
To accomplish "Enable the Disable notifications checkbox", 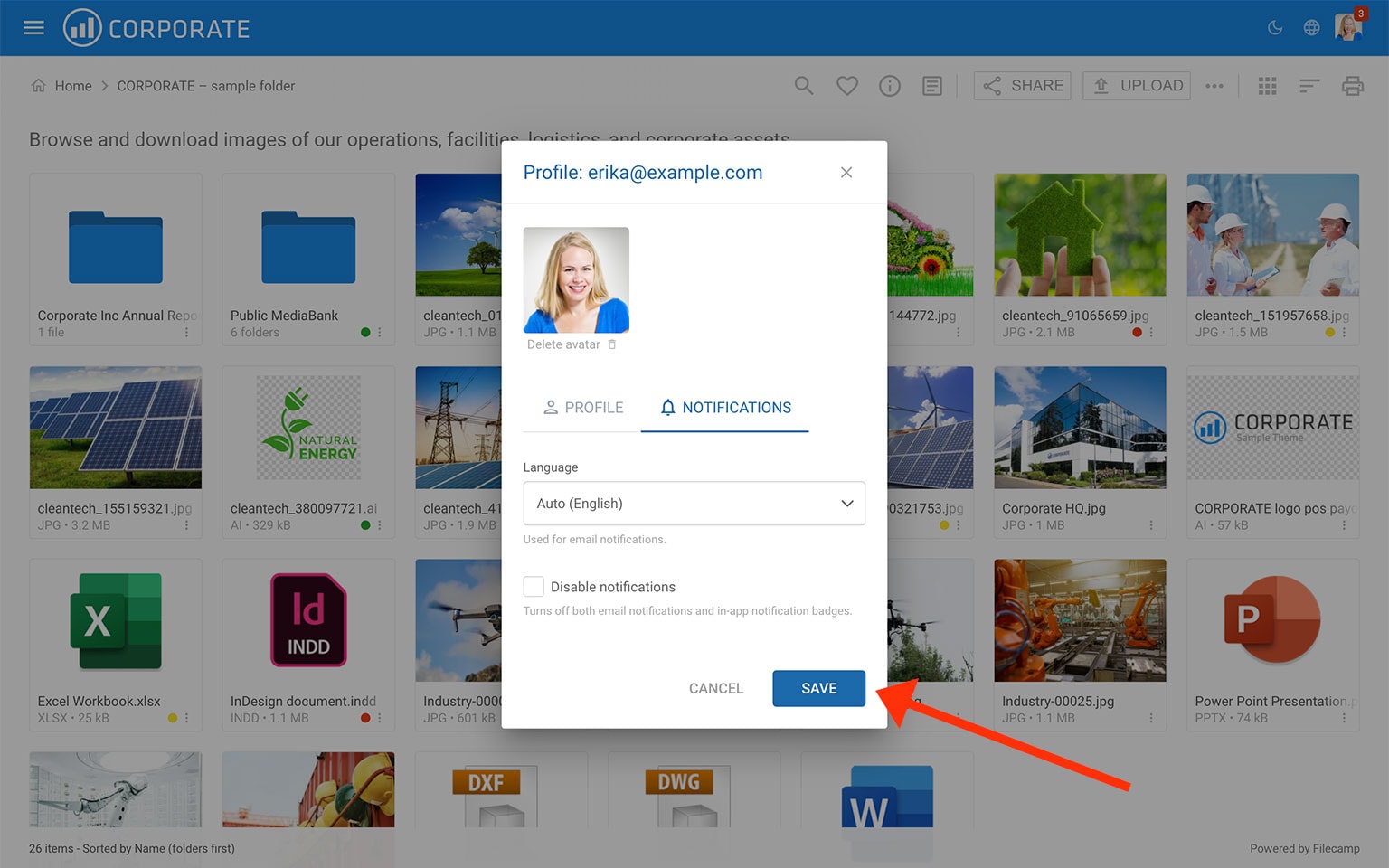I will 534,587.
